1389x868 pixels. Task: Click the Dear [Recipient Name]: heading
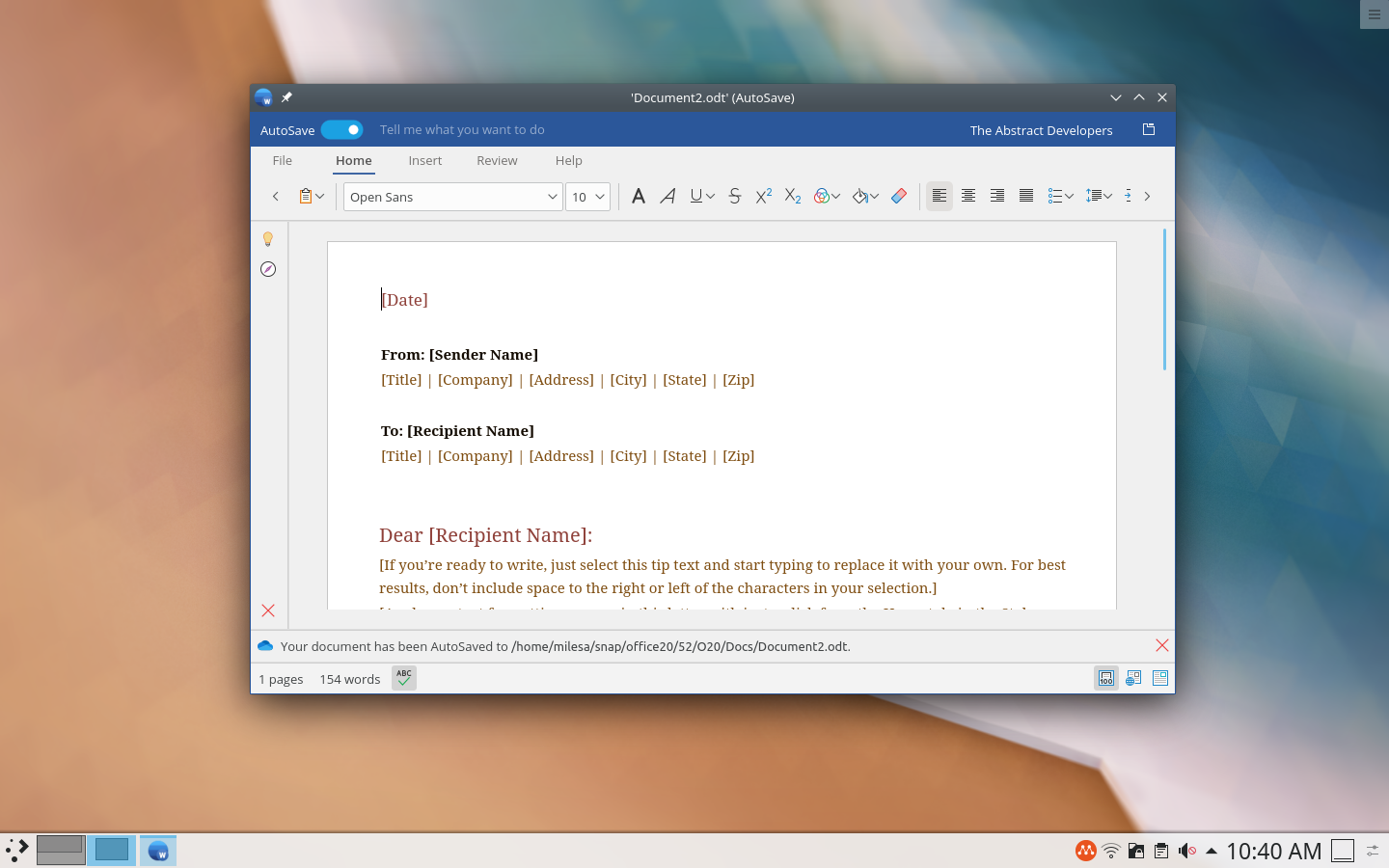pos(486,535)
